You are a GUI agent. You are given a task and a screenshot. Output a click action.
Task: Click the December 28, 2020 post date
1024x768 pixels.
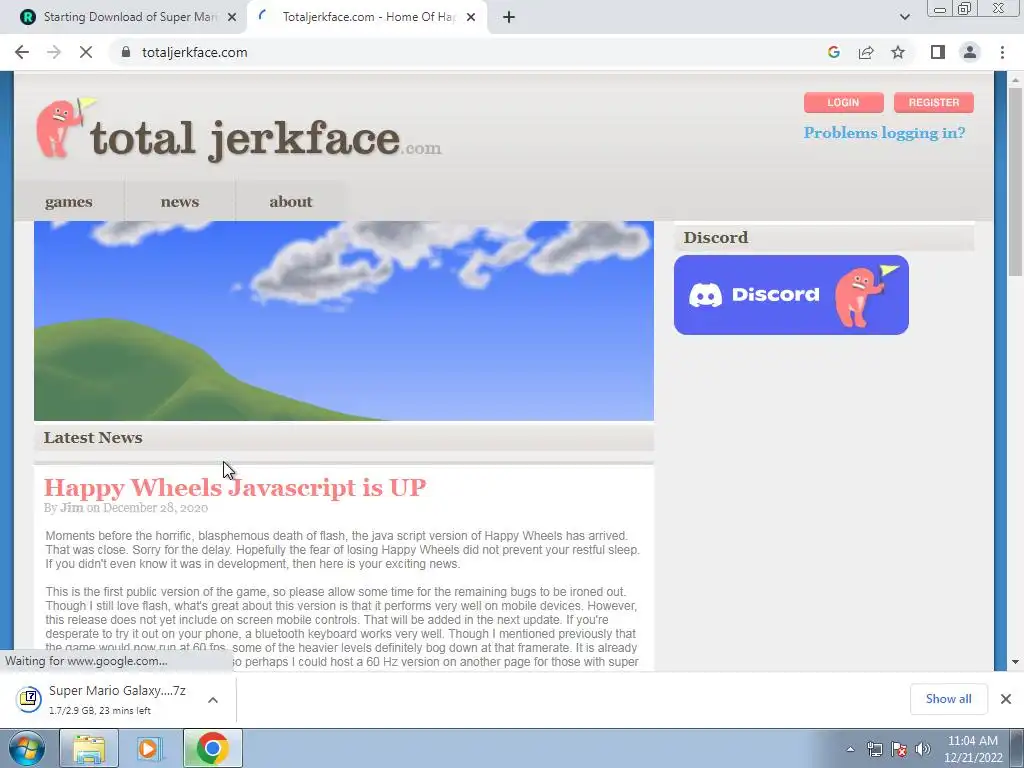[x=155, y=507]
